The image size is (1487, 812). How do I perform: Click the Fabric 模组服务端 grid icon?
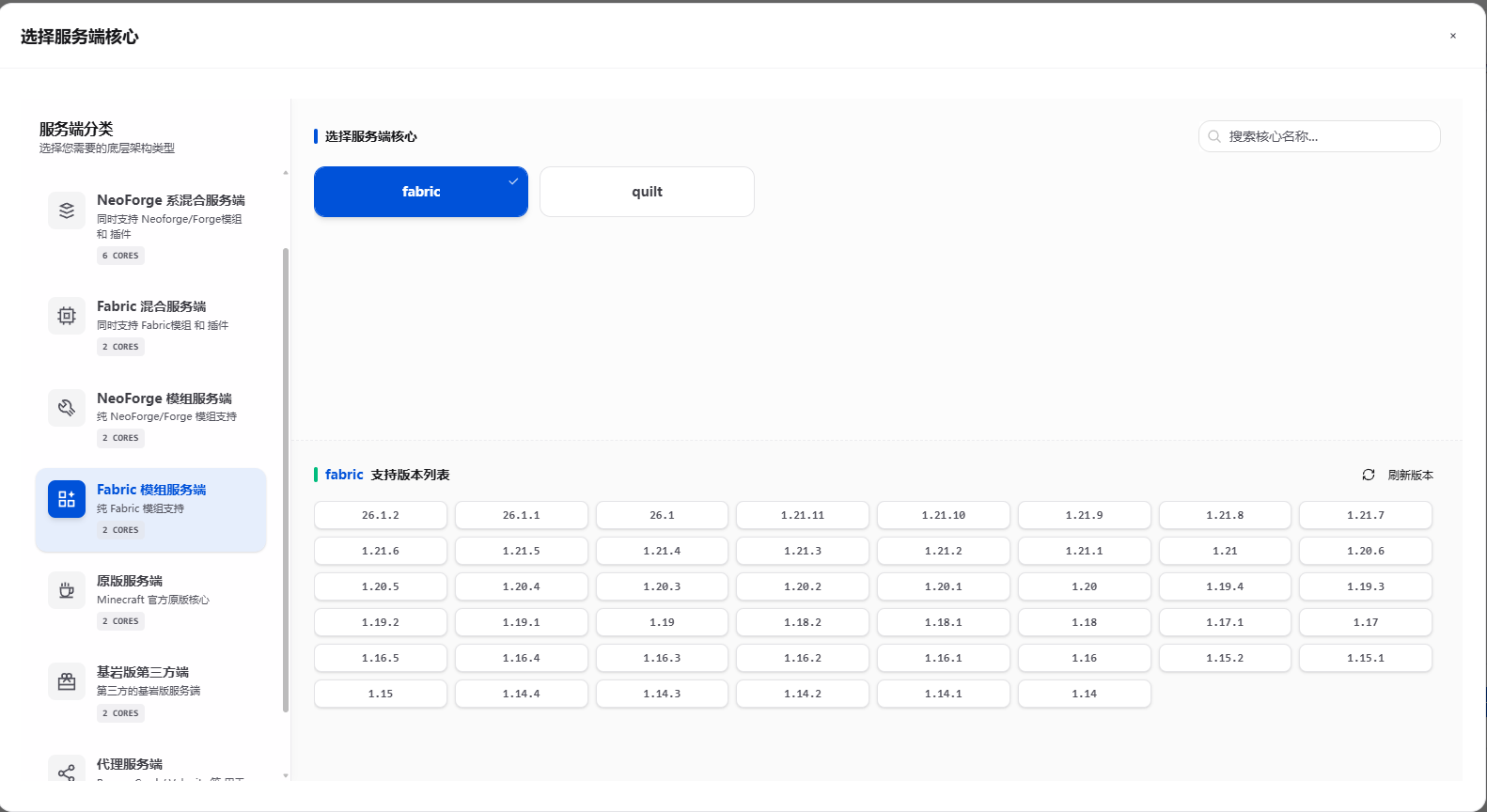pyautogui.click(x=67, y=499)
